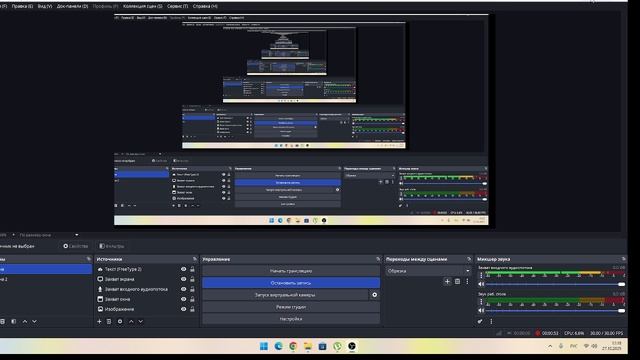Open three-dot menu for Звук раб. стола channel
Viewport: 640px width, 360px height.
pos(481,302)
